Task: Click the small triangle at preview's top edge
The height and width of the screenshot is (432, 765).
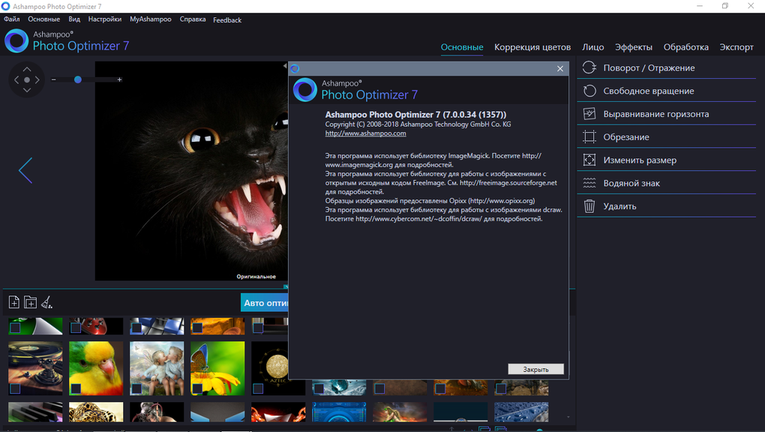Action: (285, 65)
